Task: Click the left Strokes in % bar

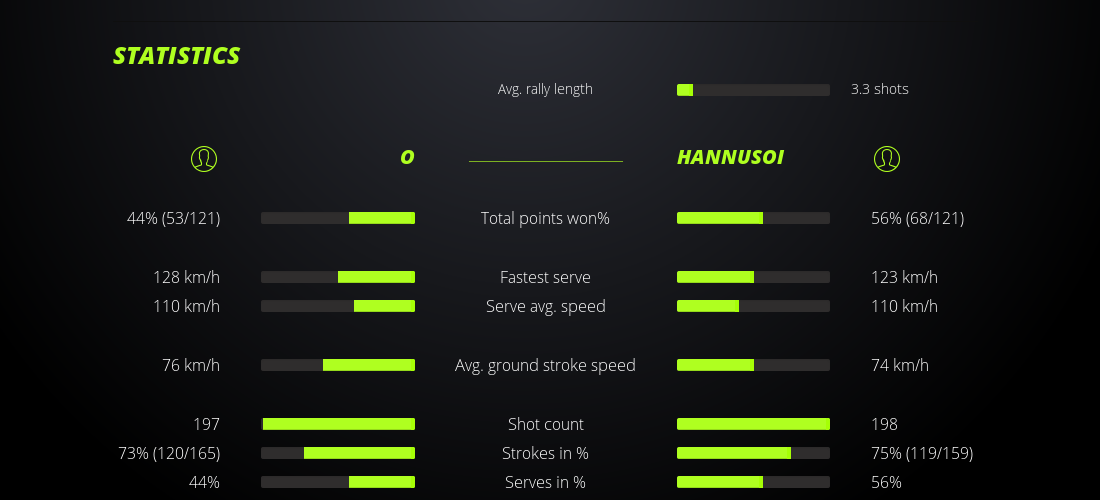Action: tap(338, 453)
